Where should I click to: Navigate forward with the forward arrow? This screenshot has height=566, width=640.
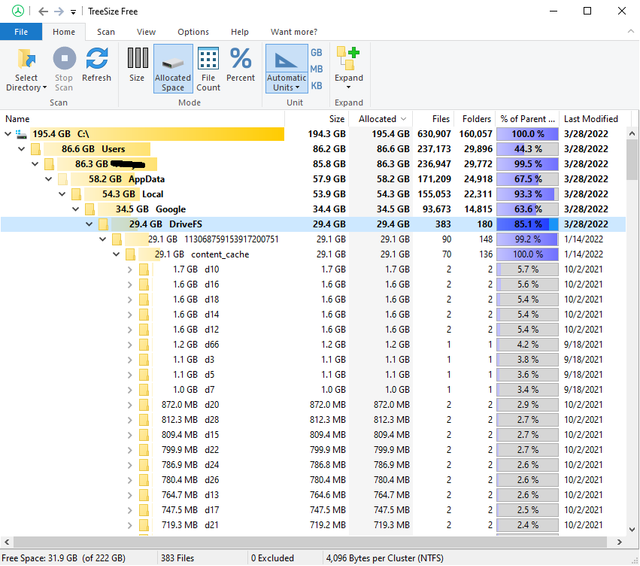59,11
